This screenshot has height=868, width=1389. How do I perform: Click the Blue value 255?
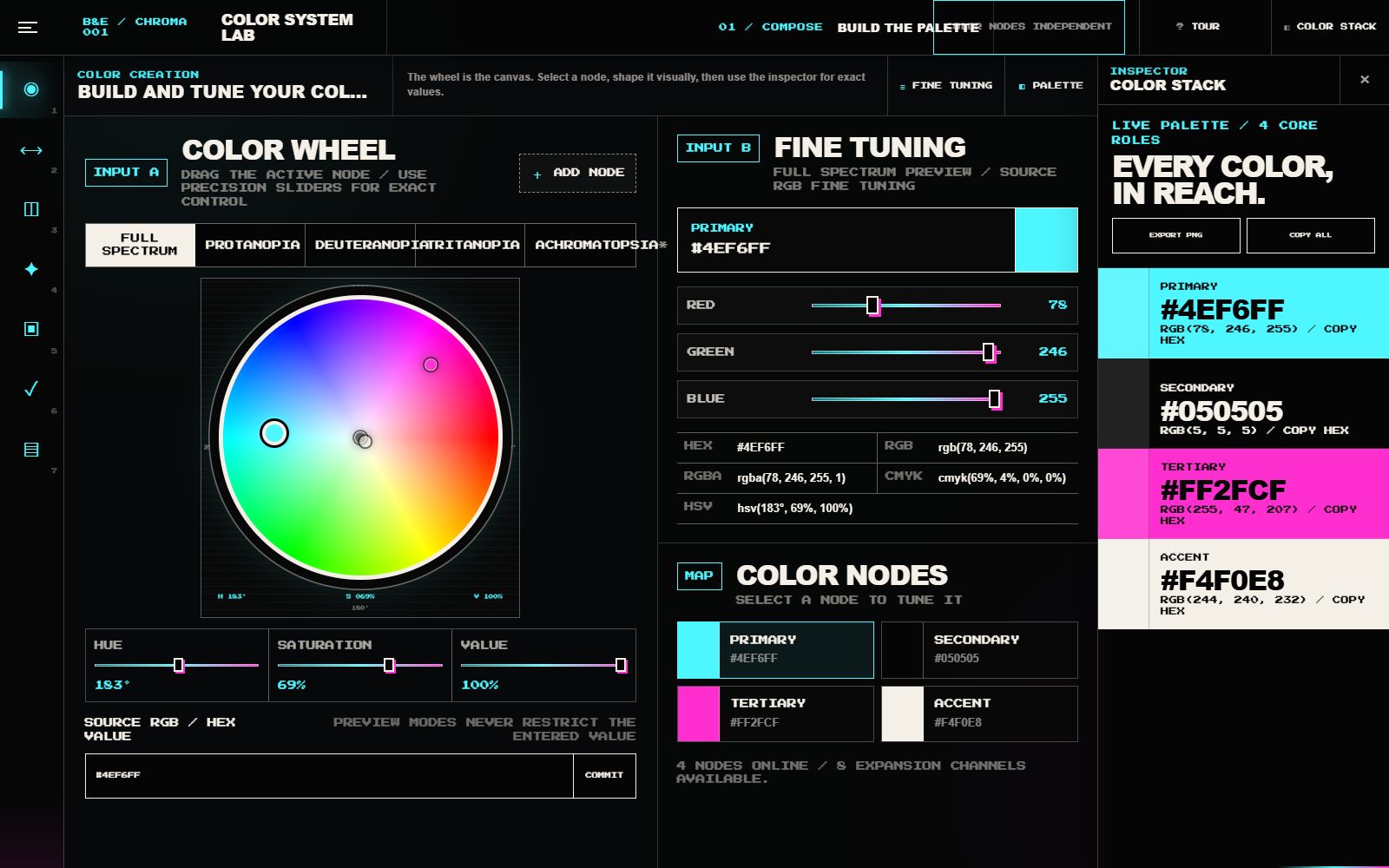pos(1052,398)
